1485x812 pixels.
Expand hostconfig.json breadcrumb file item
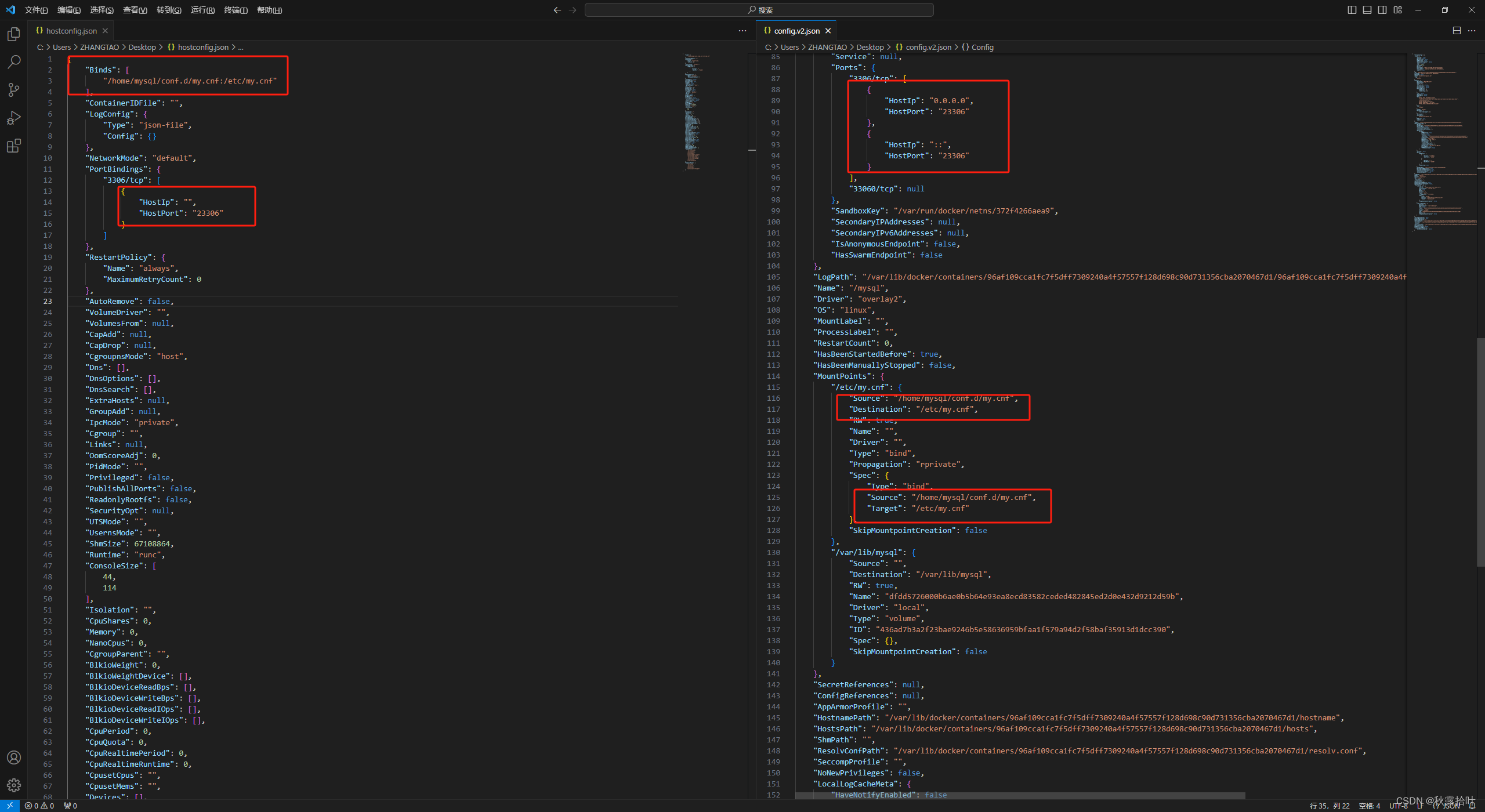[198, 47]
